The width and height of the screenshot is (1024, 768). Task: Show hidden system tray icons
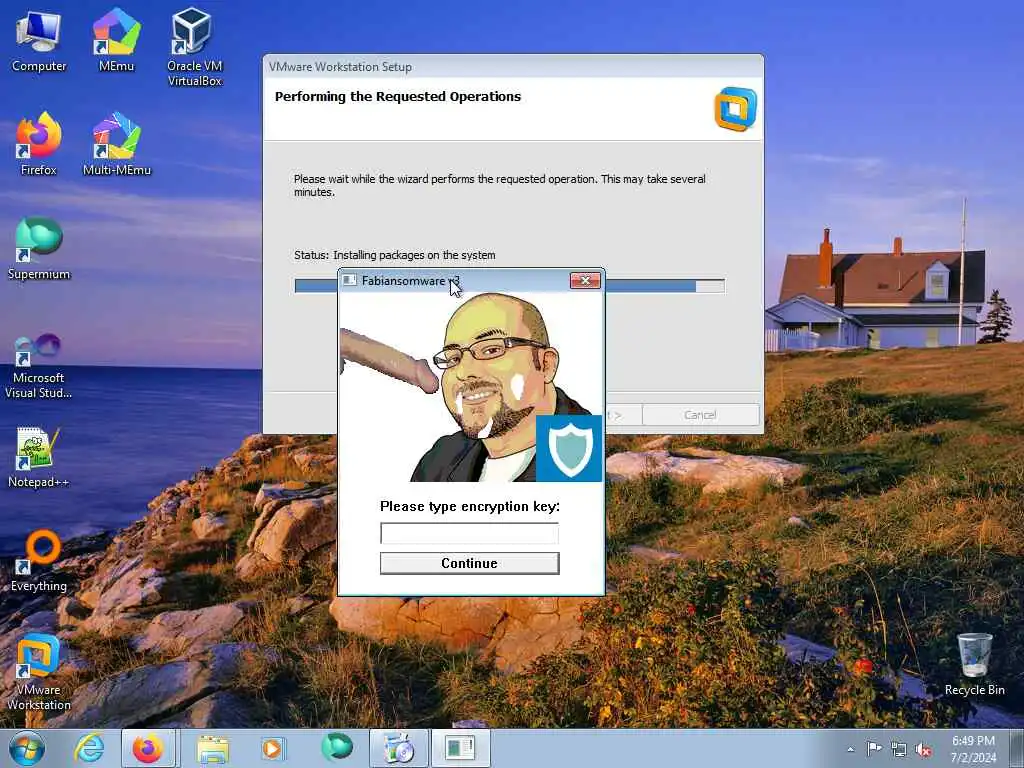pos(850,749)
